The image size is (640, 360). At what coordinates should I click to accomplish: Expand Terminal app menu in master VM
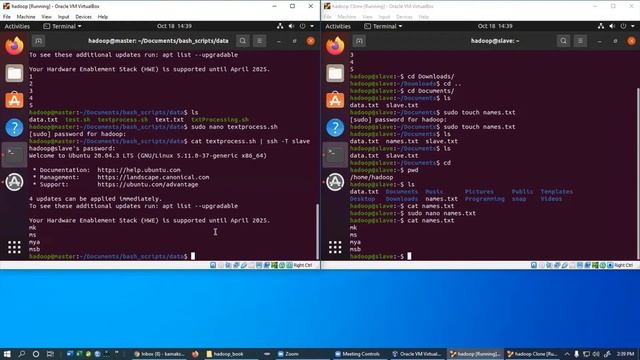pyautogui.click(x=62, y=26)
